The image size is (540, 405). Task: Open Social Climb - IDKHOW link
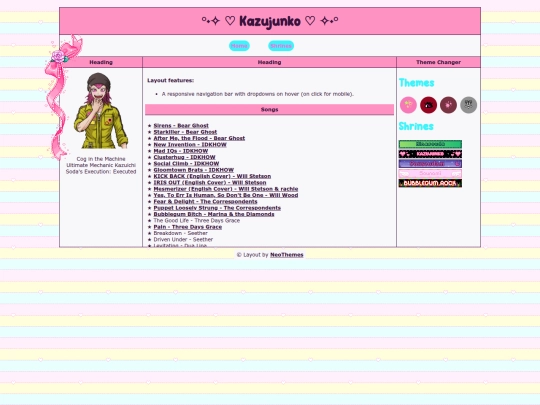click(x=186, y=164)
